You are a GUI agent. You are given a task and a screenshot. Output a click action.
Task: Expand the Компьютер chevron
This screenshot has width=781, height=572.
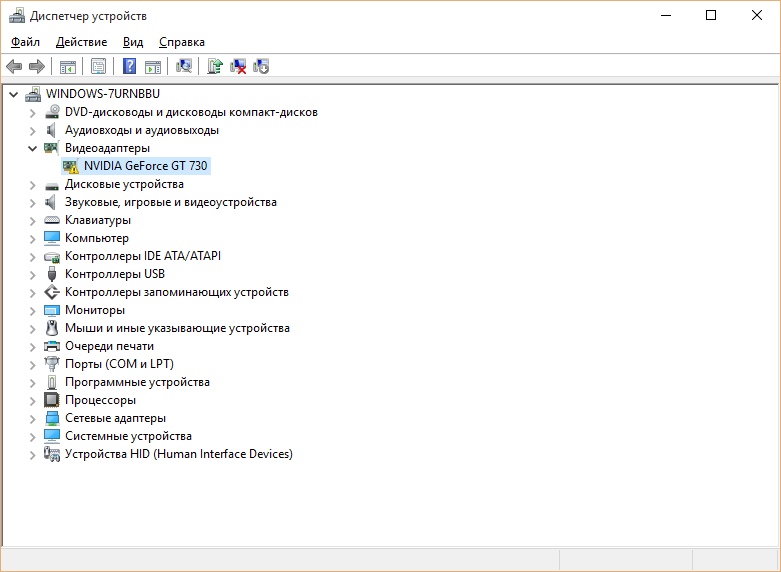33,239
